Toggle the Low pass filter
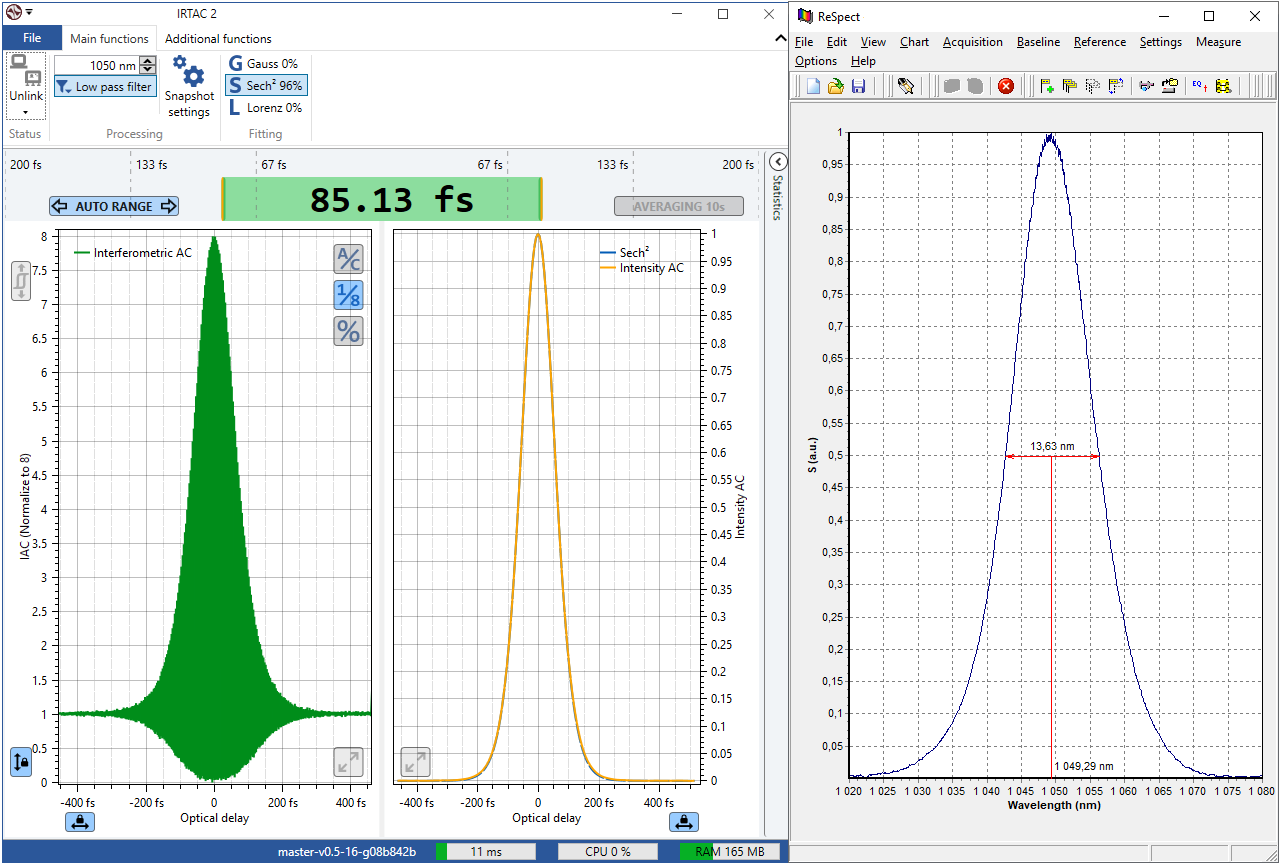Viewport: 1280px width, 864px height. click(x=105, y=87)
